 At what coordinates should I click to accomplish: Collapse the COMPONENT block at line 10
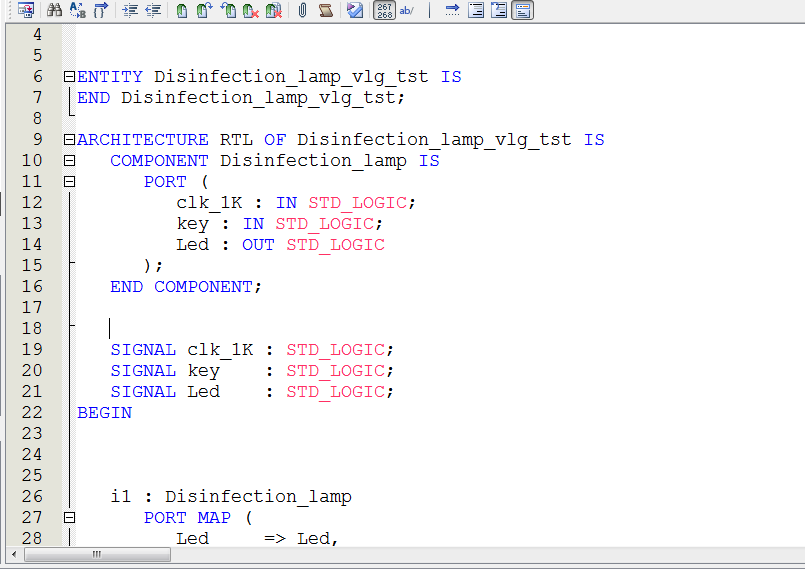coord(69,161)
